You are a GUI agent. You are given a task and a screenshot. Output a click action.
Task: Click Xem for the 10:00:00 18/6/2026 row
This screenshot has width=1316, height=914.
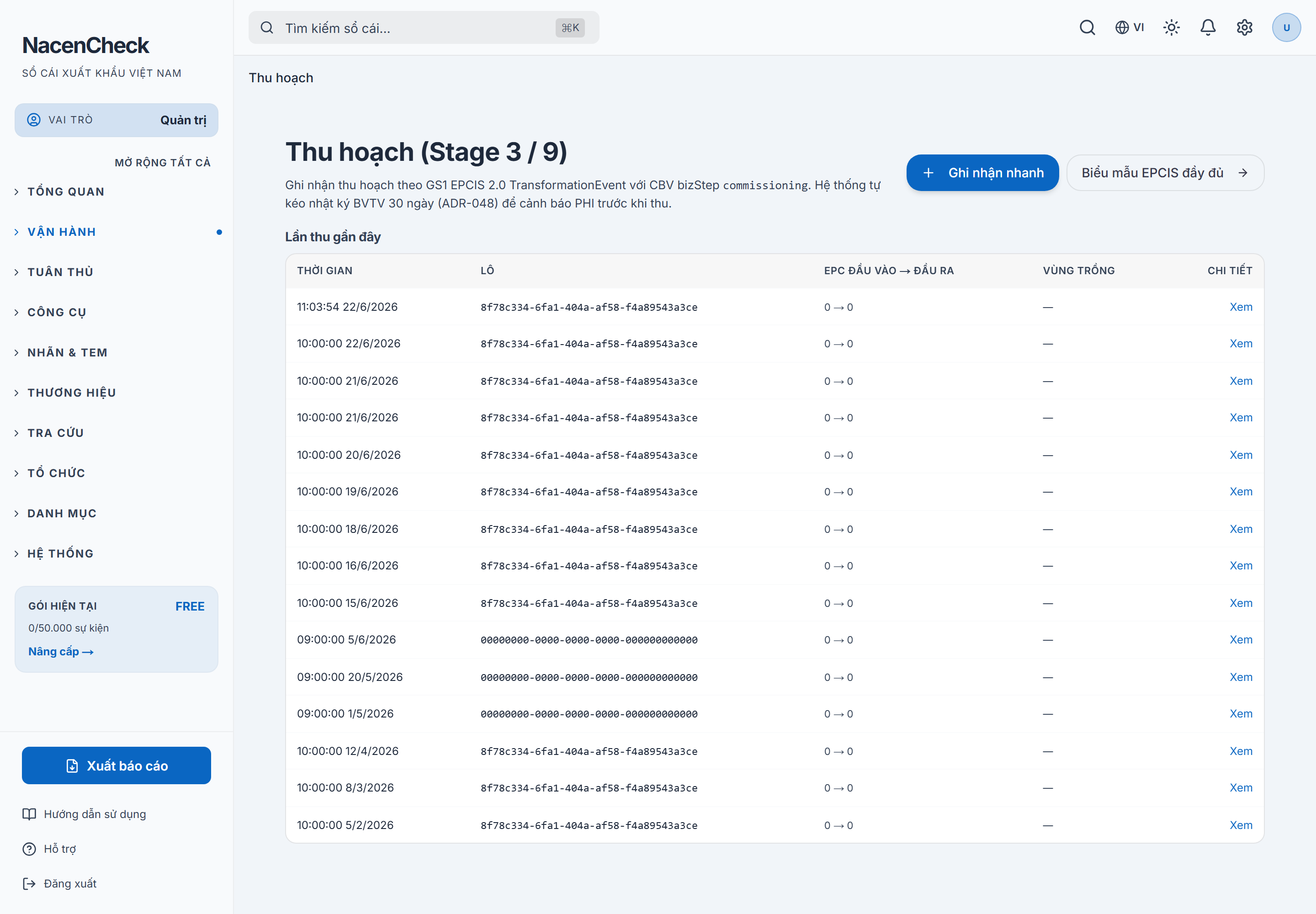point(1241,529)
